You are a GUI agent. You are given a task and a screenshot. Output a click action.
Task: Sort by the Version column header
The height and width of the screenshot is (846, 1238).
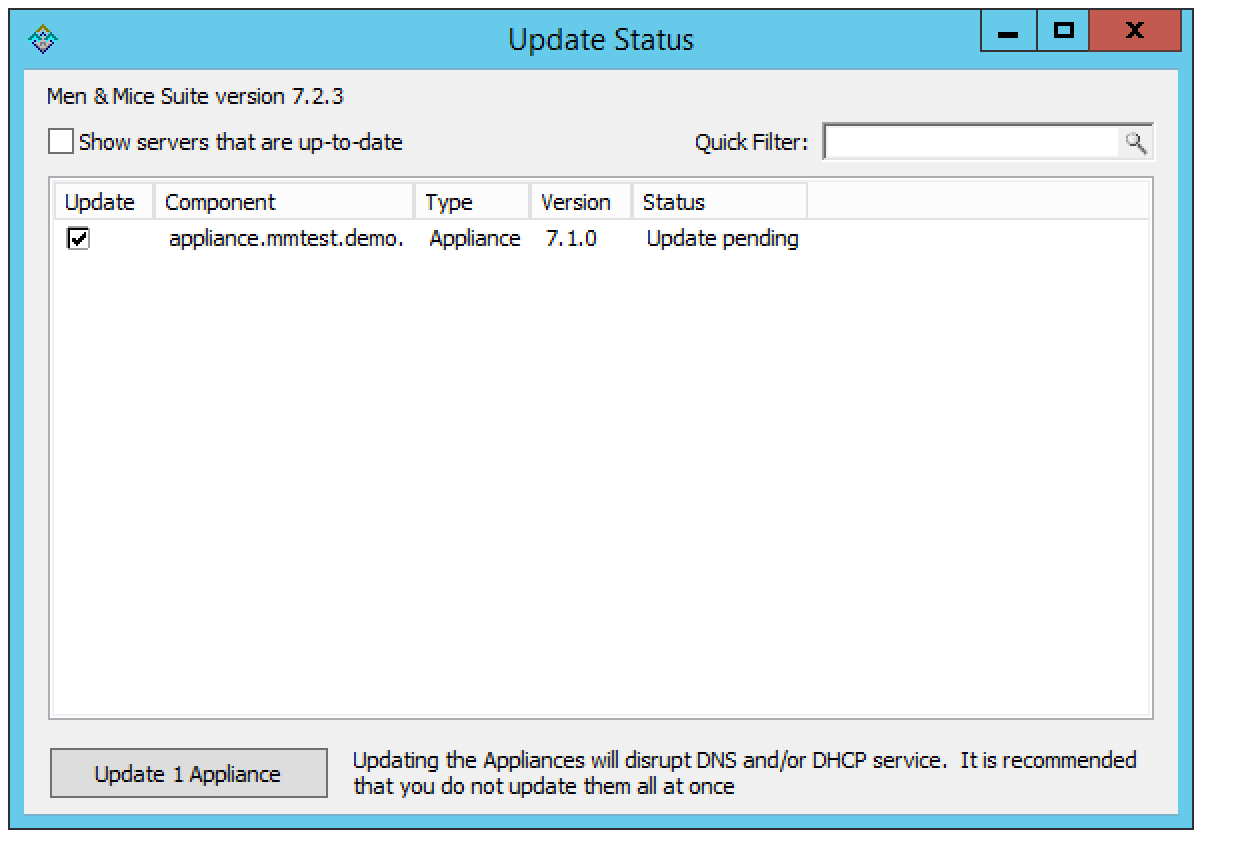[x=580, y=202]
